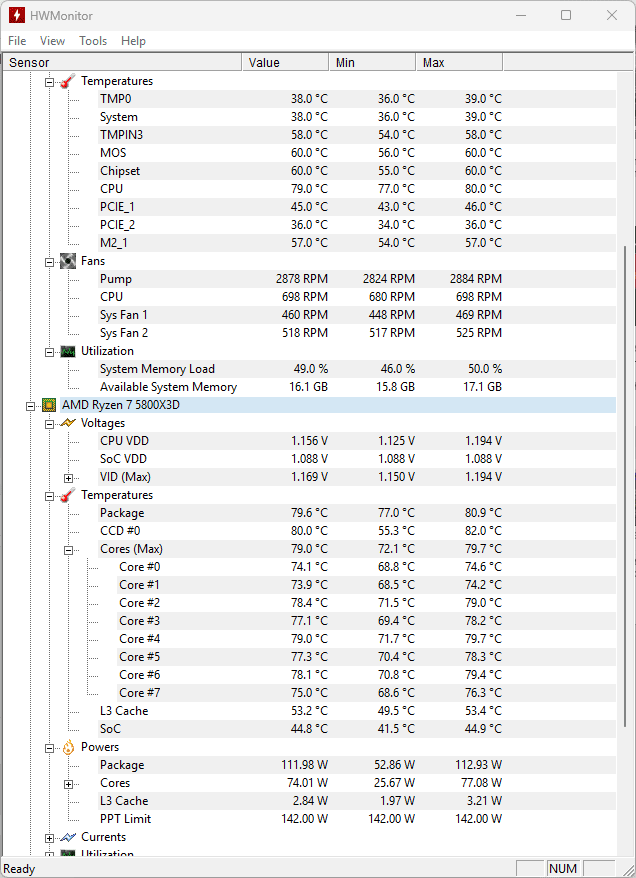Open the View menu

(x=52, y=41)
